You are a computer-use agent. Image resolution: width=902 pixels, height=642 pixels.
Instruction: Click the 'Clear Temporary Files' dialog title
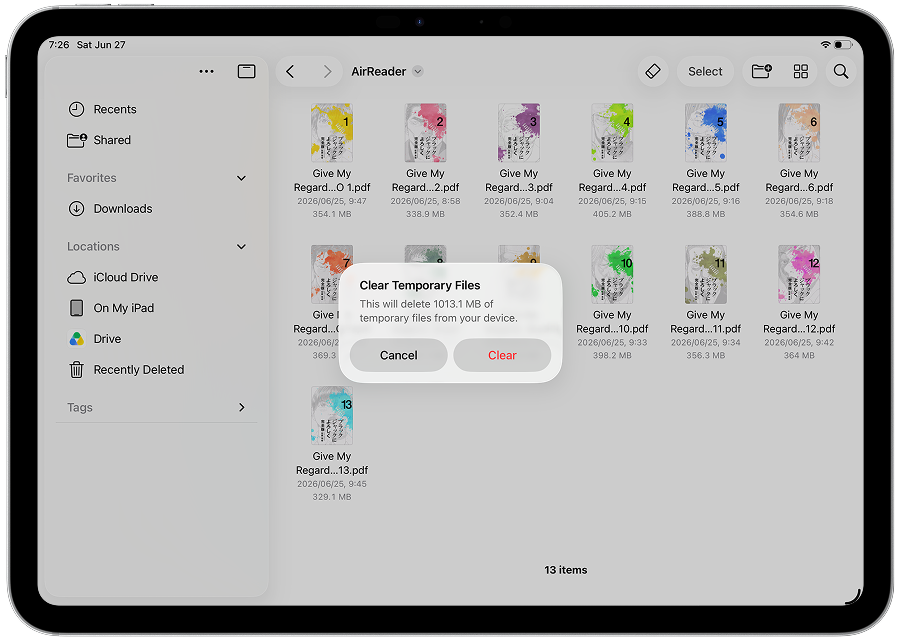(x=420, y=285)
